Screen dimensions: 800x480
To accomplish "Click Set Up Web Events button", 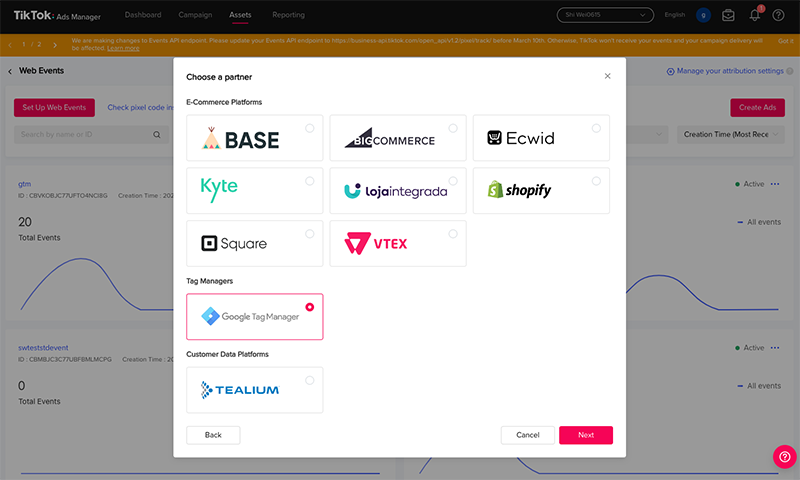I will coord(54,108).
